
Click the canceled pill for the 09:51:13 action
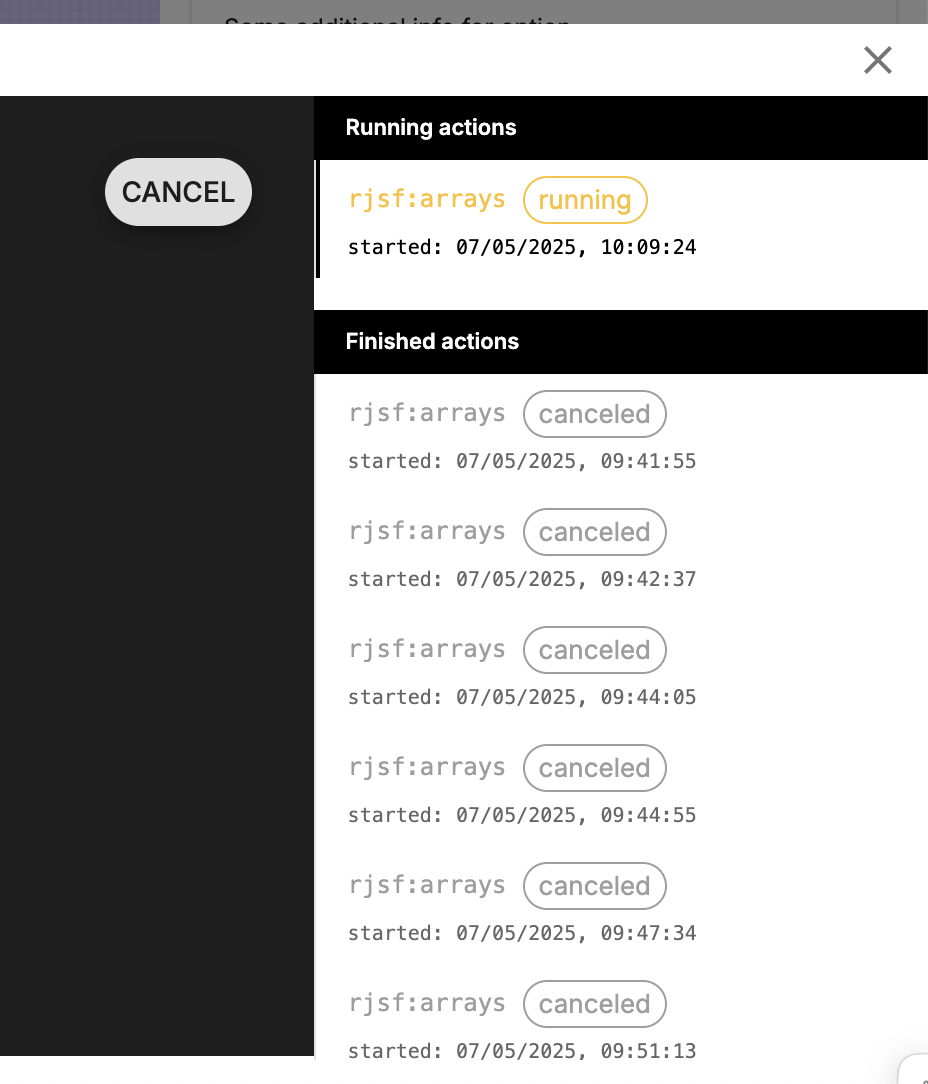pos(594,1004)
